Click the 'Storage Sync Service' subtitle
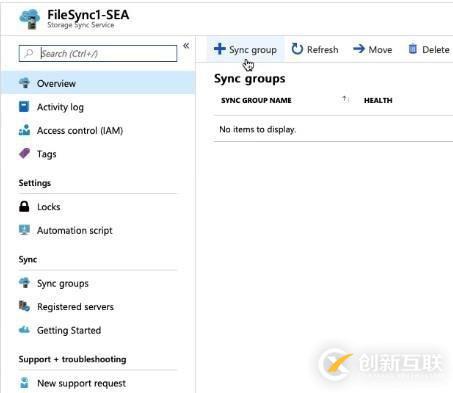 [x=81, y=25]
